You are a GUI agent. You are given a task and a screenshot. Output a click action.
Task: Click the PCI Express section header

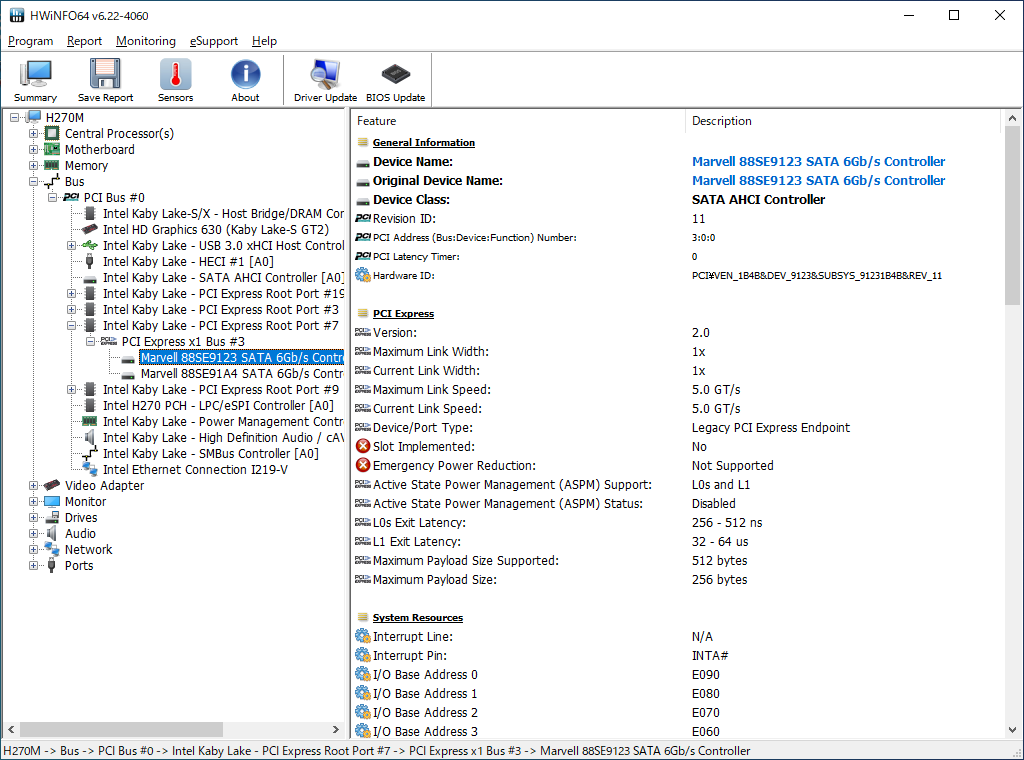[403, 313]
